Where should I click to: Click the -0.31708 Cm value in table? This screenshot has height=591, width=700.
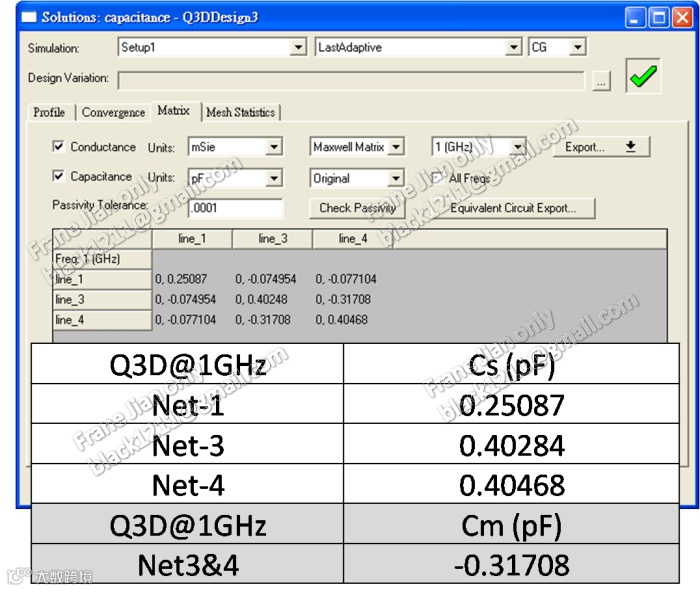512,564
